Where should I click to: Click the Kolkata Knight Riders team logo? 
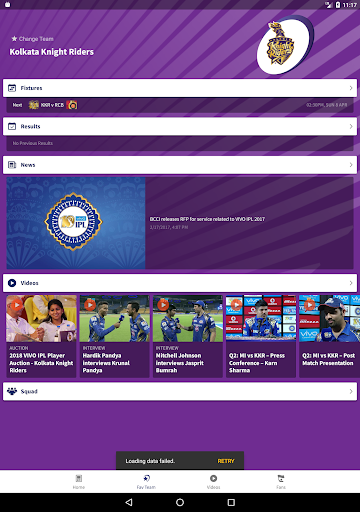[285, 45]
